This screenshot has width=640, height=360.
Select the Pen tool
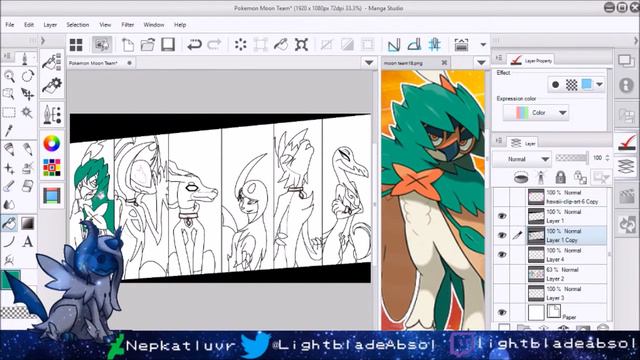[9, 149]
